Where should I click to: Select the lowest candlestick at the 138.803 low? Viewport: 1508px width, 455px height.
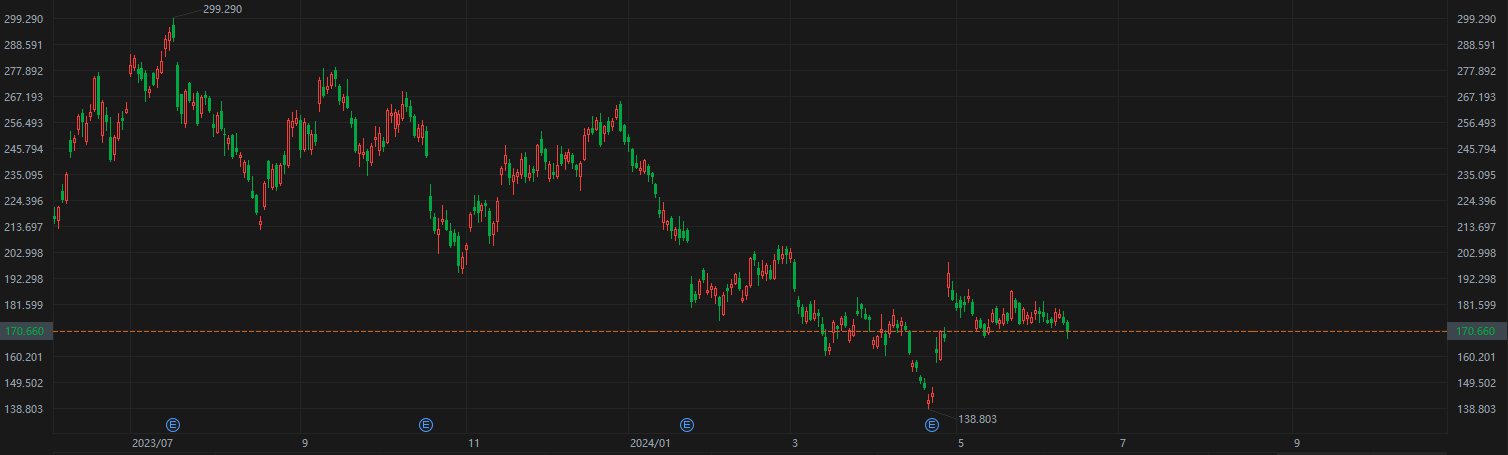click(x=929, y=401)
